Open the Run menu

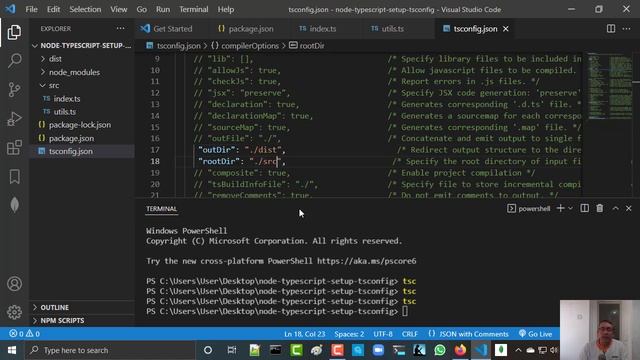point(163,9)
